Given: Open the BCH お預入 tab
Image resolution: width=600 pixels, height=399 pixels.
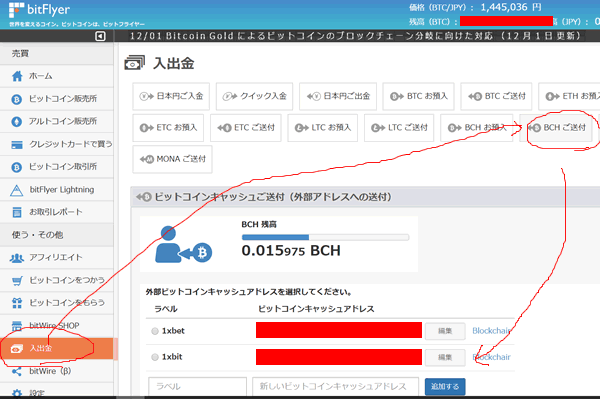Looking at the screenshot, I should (x=476, y=128).
